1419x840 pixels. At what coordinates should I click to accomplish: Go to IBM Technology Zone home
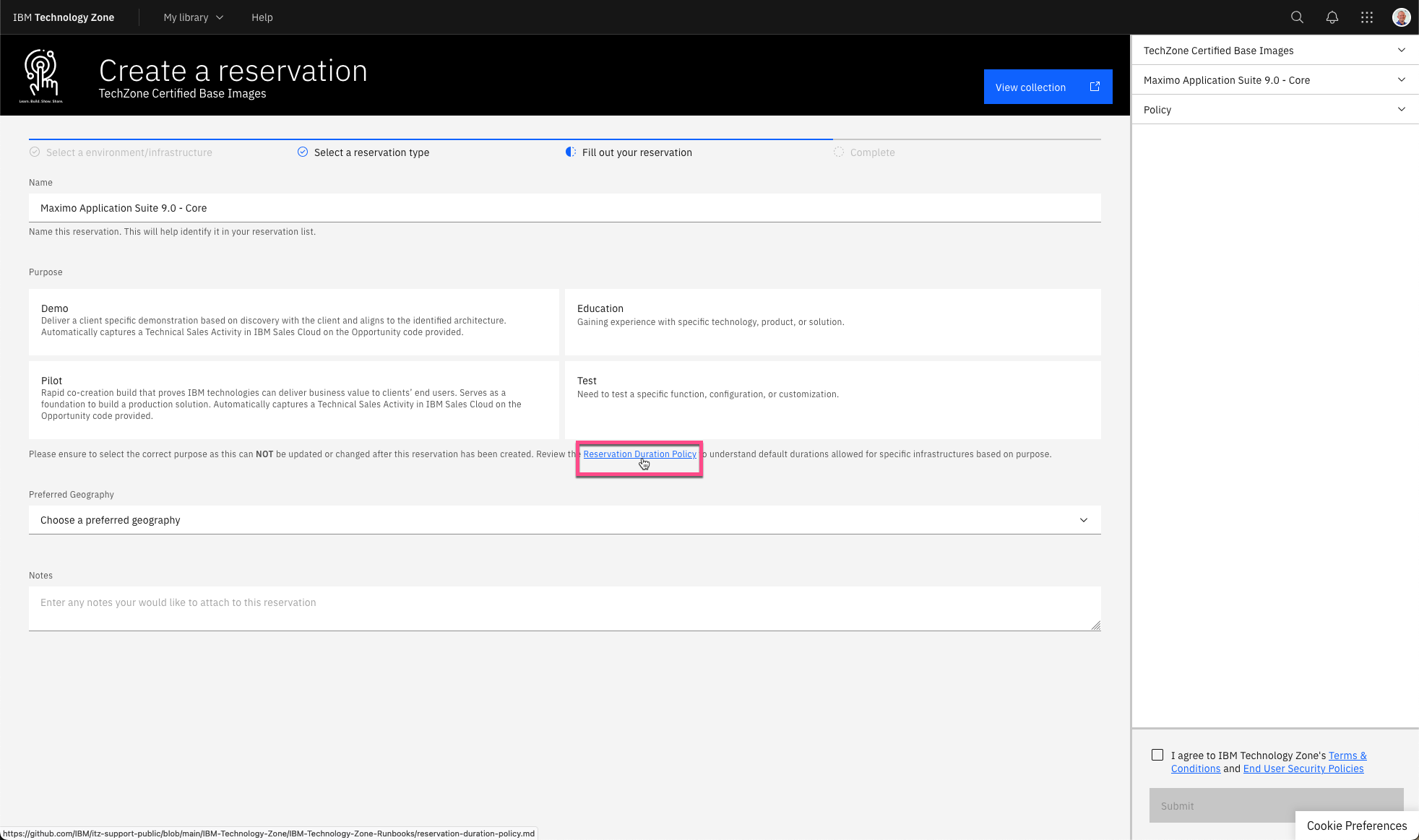pyautogui.click(x=64, y=17)
